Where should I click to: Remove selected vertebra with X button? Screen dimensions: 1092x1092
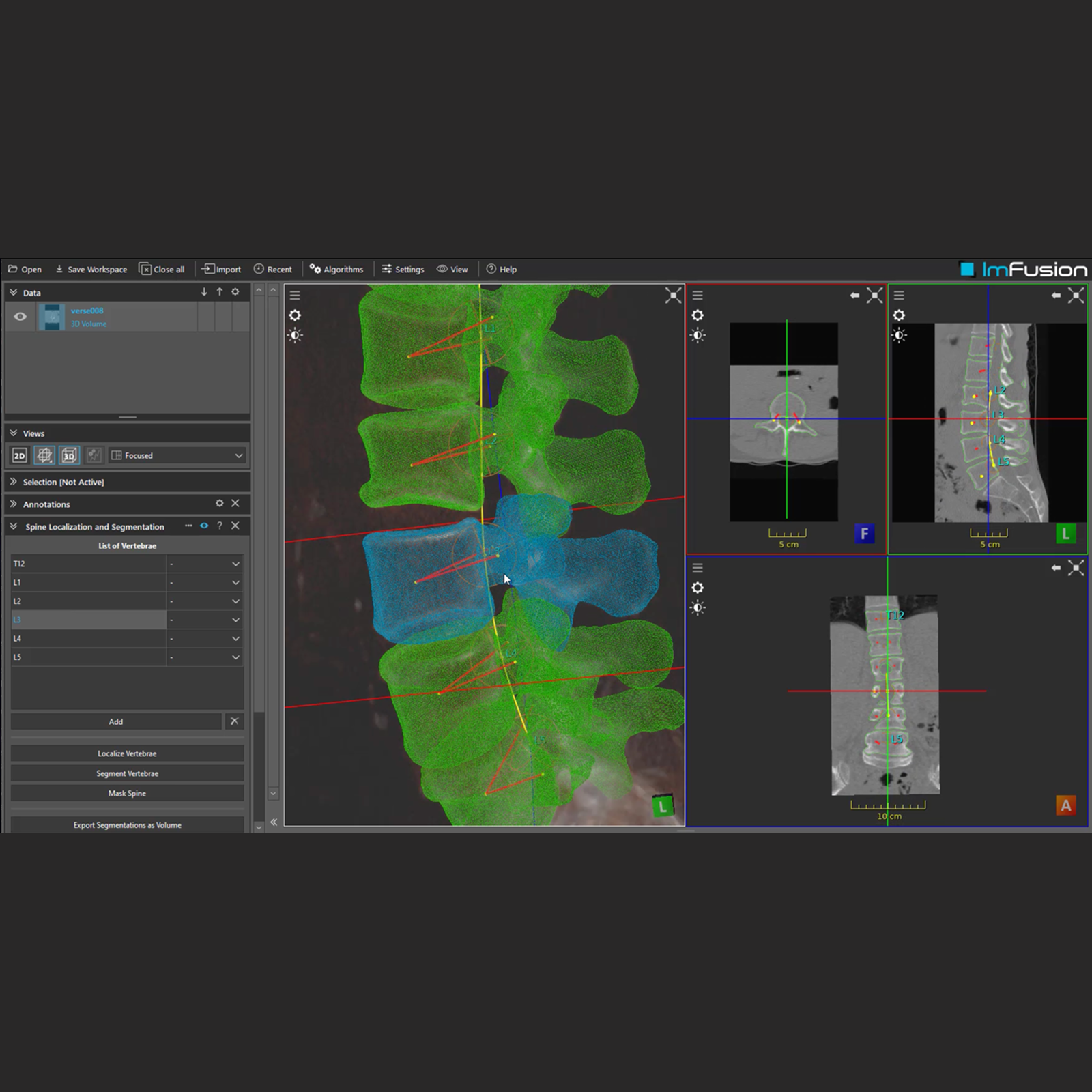click(234, 721)
